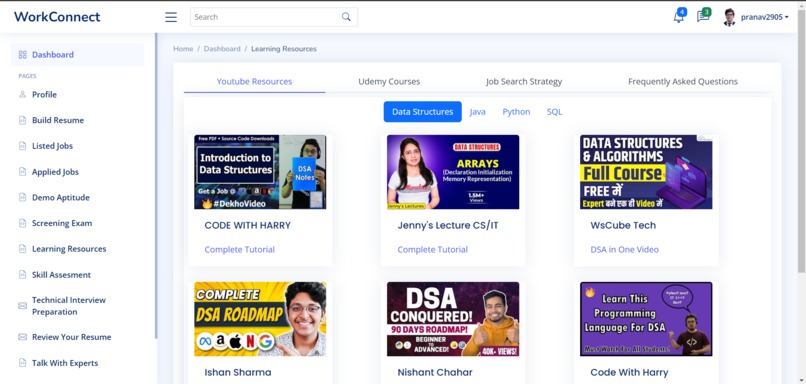
Task: Open Introduction to Data Structures thumbnail
Action: click(x=260, y=172)
